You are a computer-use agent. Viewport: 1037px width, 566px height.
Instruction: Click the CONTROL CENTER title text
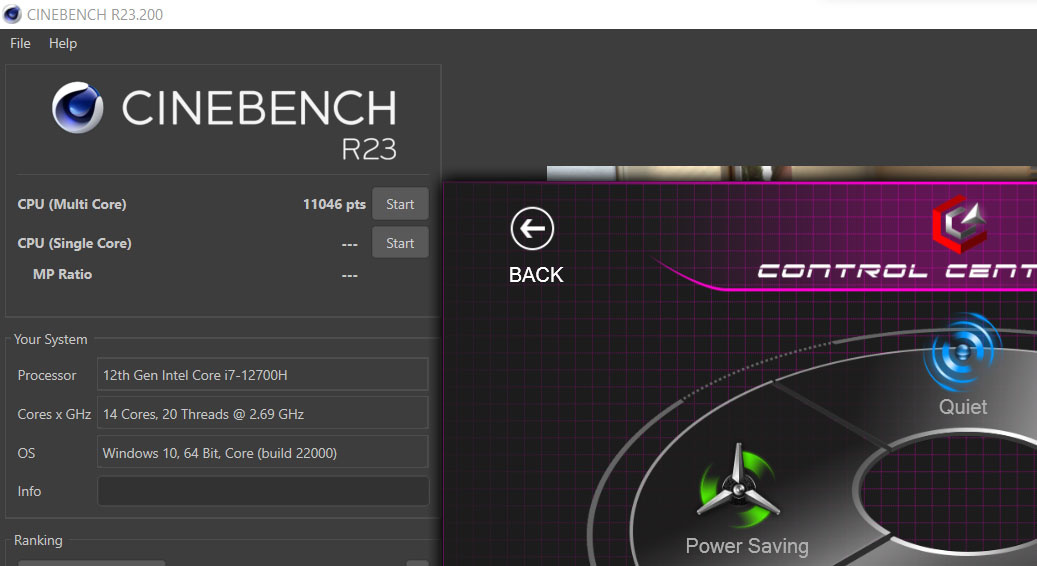[x=897, y=270]
